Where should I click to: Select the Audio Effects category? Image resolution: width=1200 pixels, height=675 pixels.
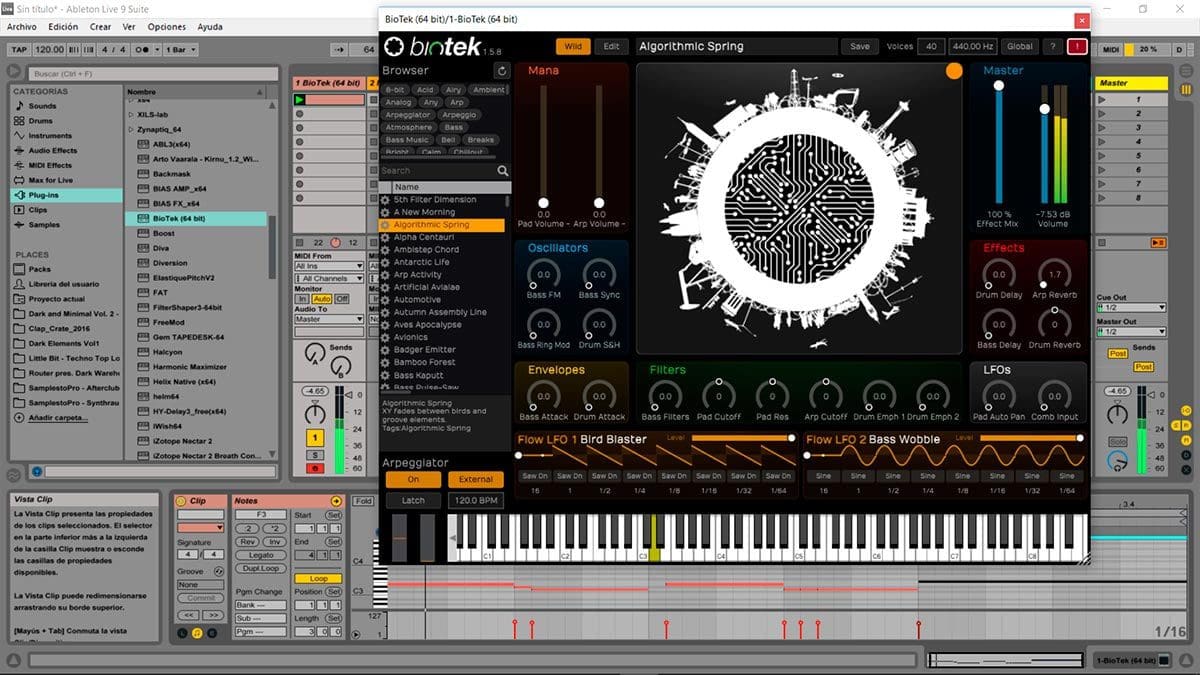pyautogui.click(x=52, y=151)
